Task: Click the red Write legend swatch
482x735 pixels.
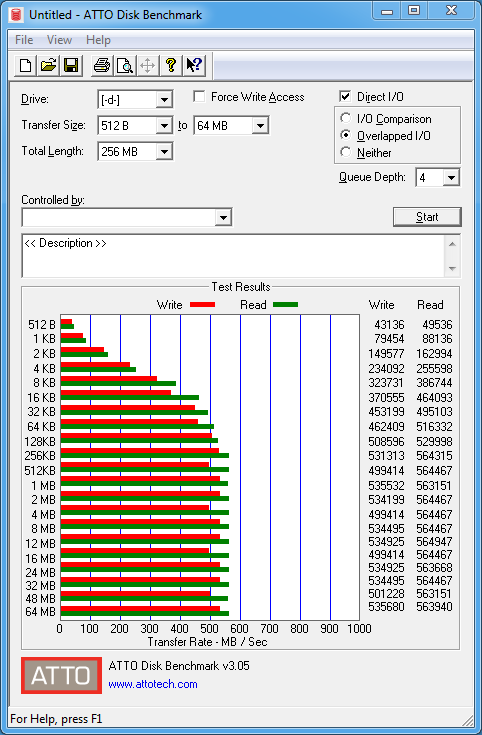Action: (202, 305)
